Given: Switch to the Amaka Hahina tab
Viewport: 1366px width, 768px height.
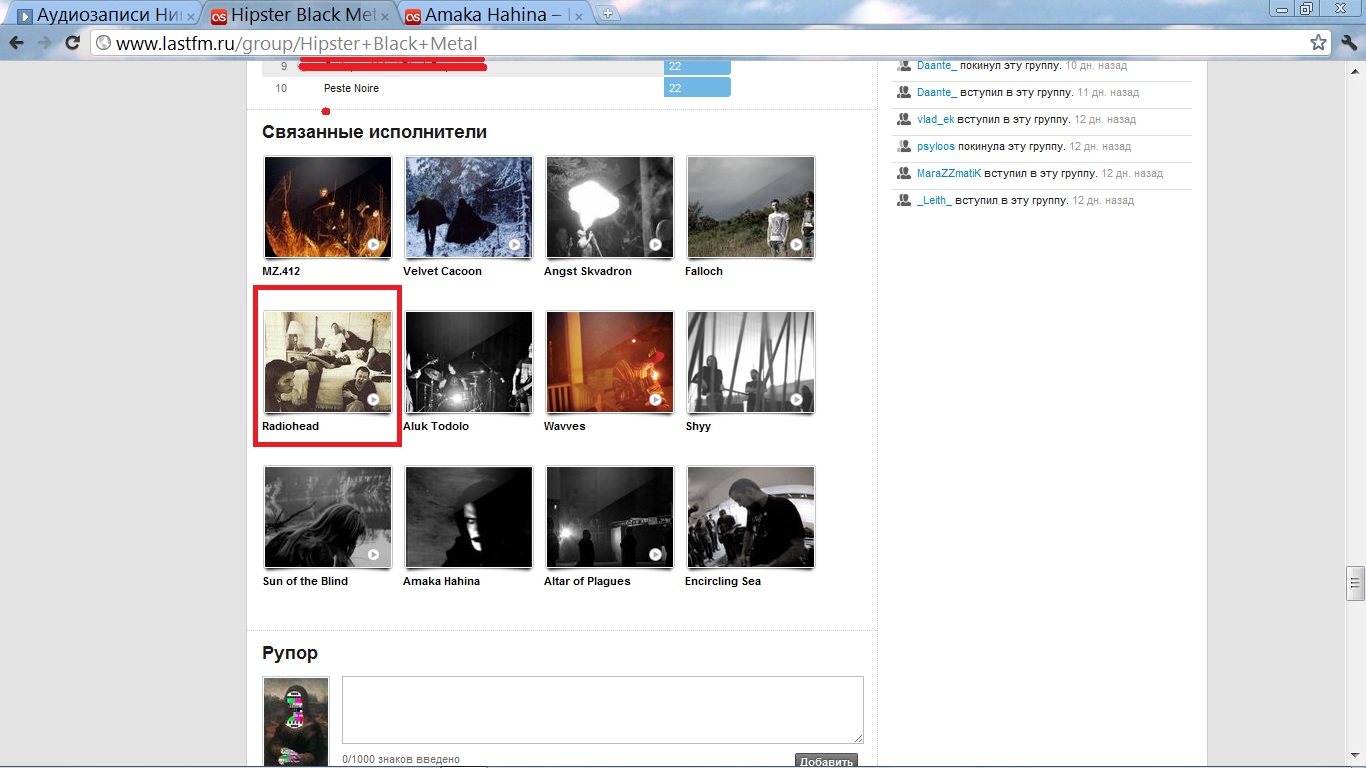Looking at the screenshot, I should (x=493, y=15).
